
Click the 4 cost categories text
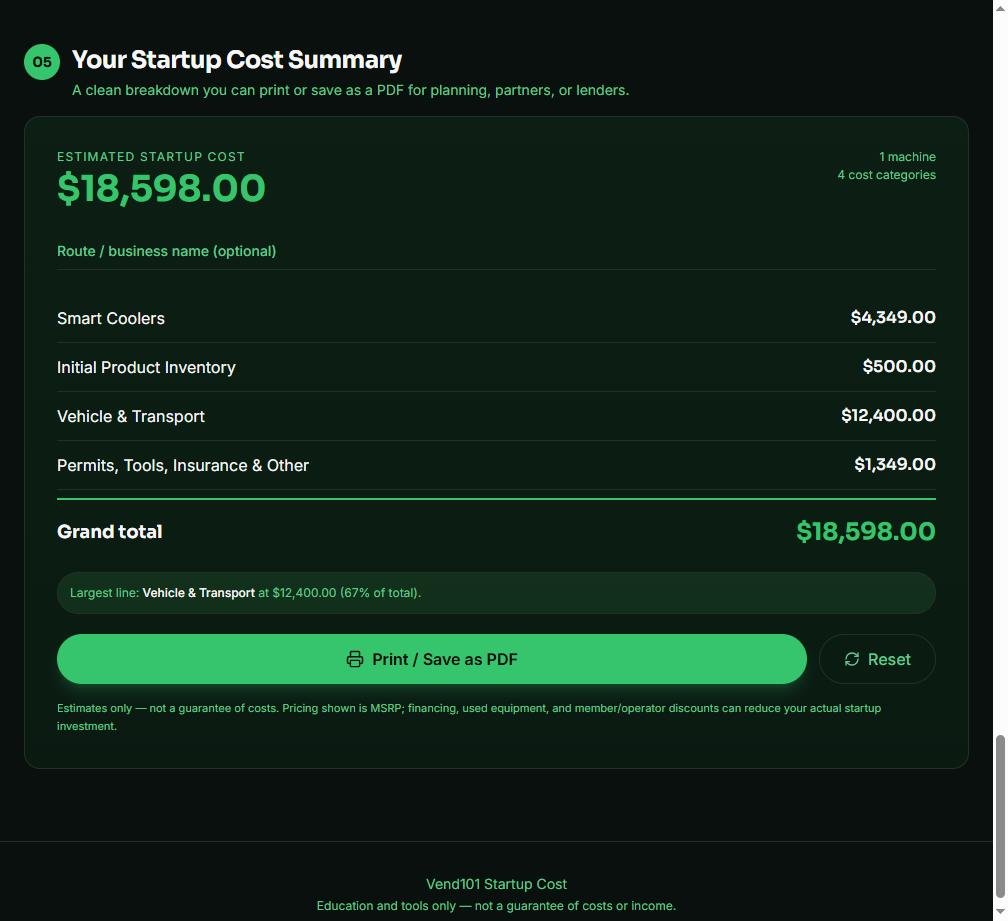(x=886, y=175)
